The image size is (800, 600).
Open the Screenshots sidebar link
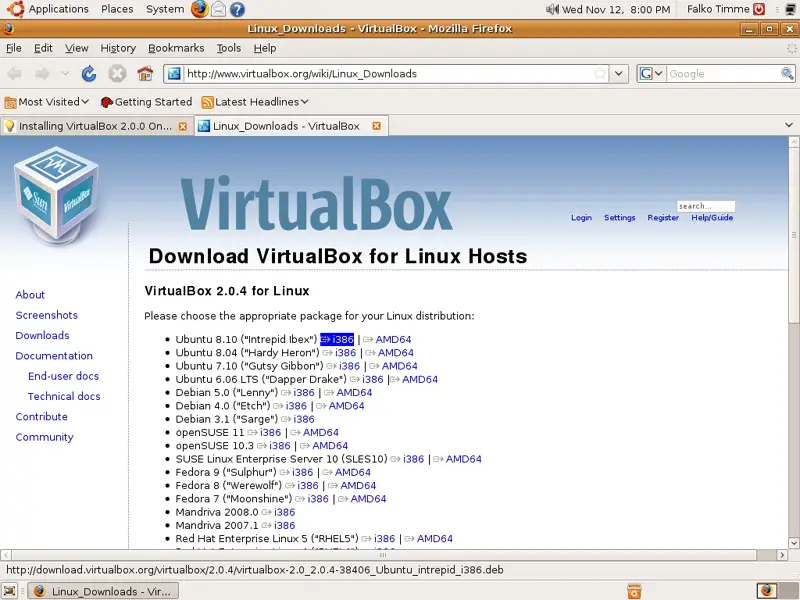[46, 315]
